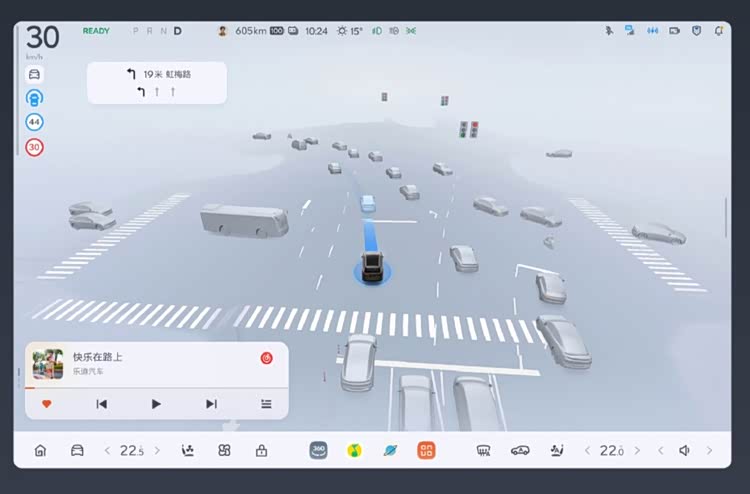
Task: Toggle favorite heart for current song
Action: click(46, 404)
